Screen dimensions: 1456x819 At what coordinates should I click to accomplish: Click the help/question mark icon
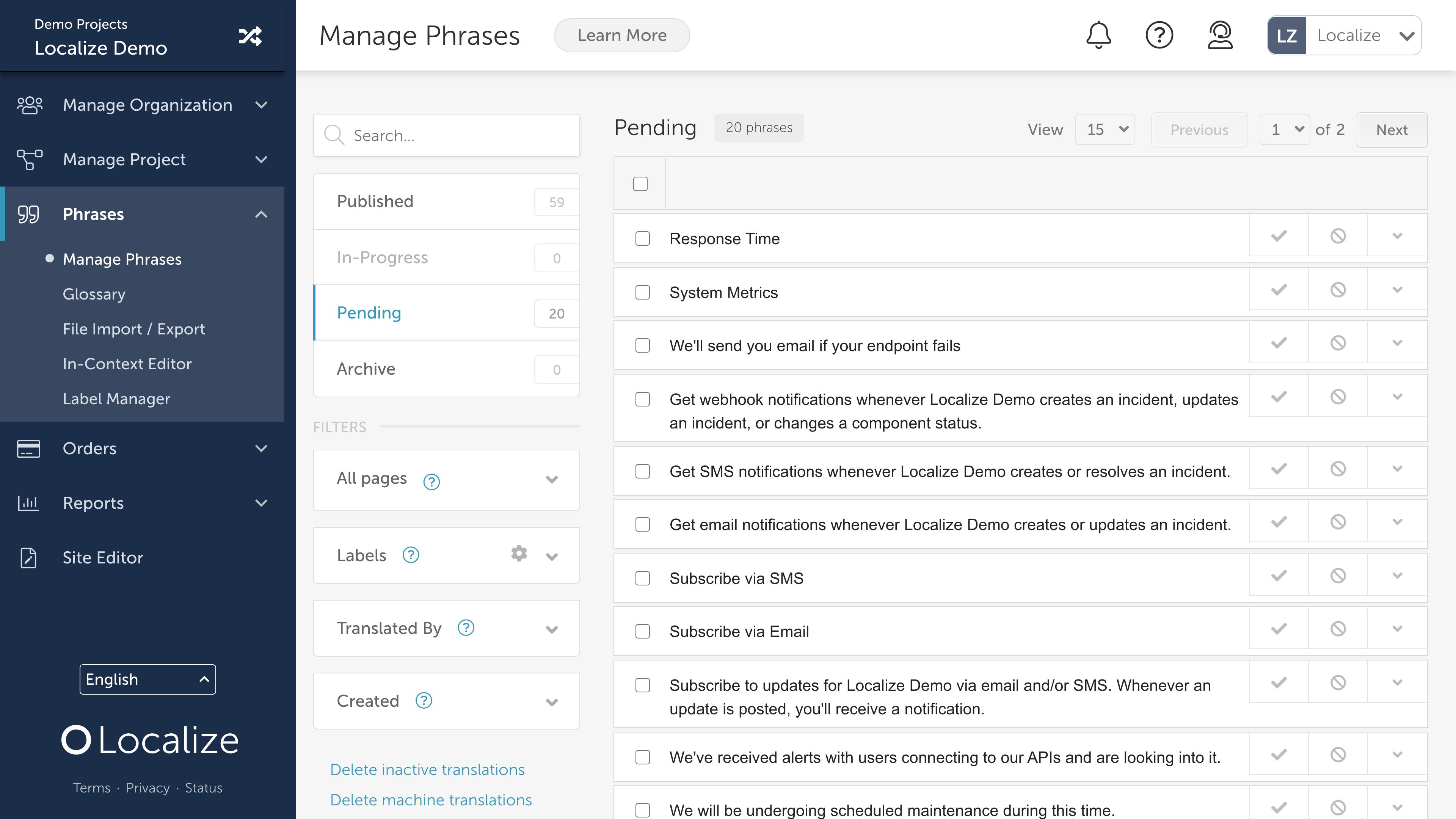click(1159, 35)
